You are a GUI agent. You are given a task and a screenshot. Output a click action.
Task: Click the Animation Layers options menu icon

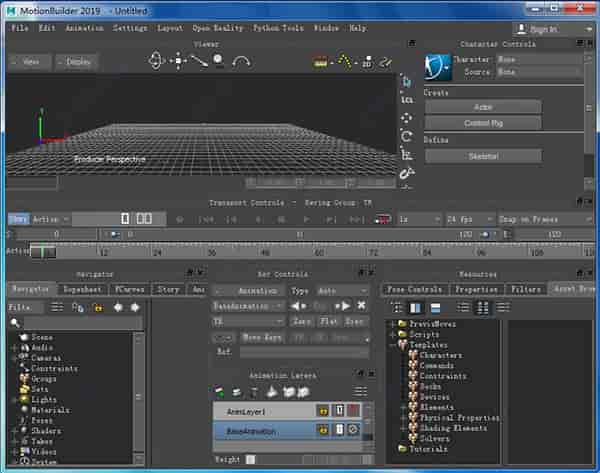click(362, 391)
